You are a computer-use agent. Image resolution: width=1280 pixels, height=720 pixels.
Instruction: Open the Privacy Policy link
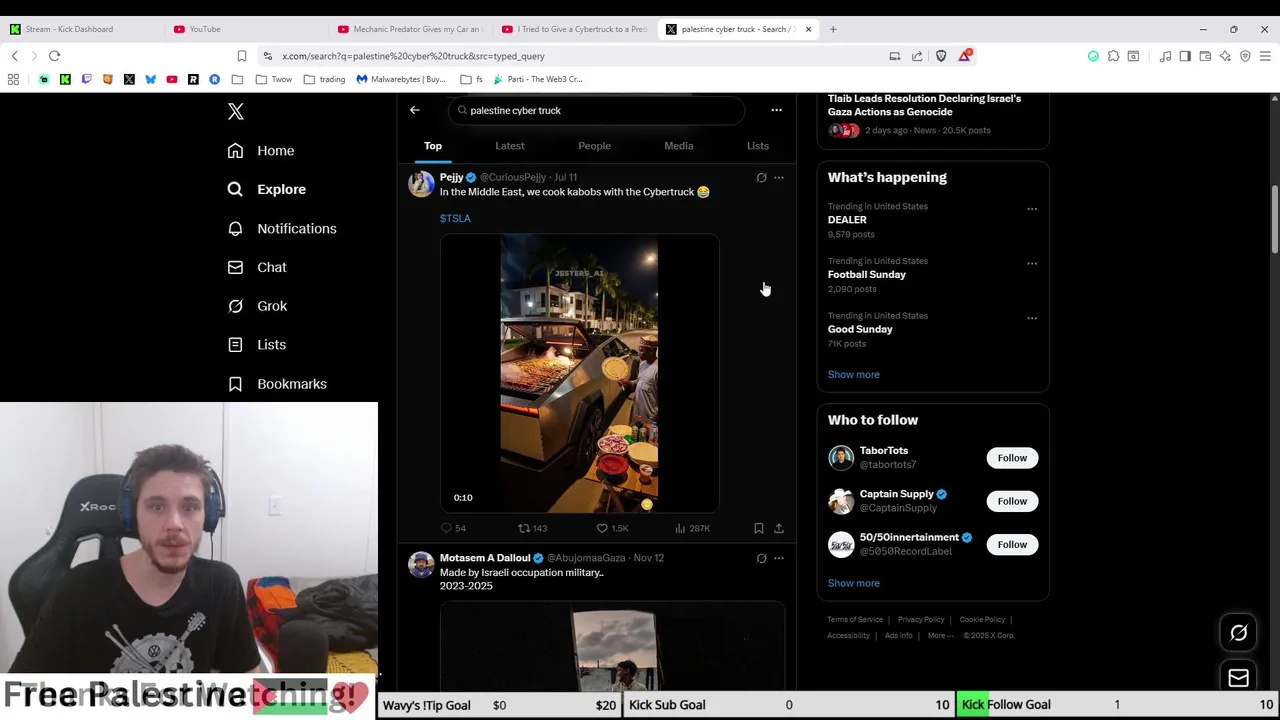point(921,619)
